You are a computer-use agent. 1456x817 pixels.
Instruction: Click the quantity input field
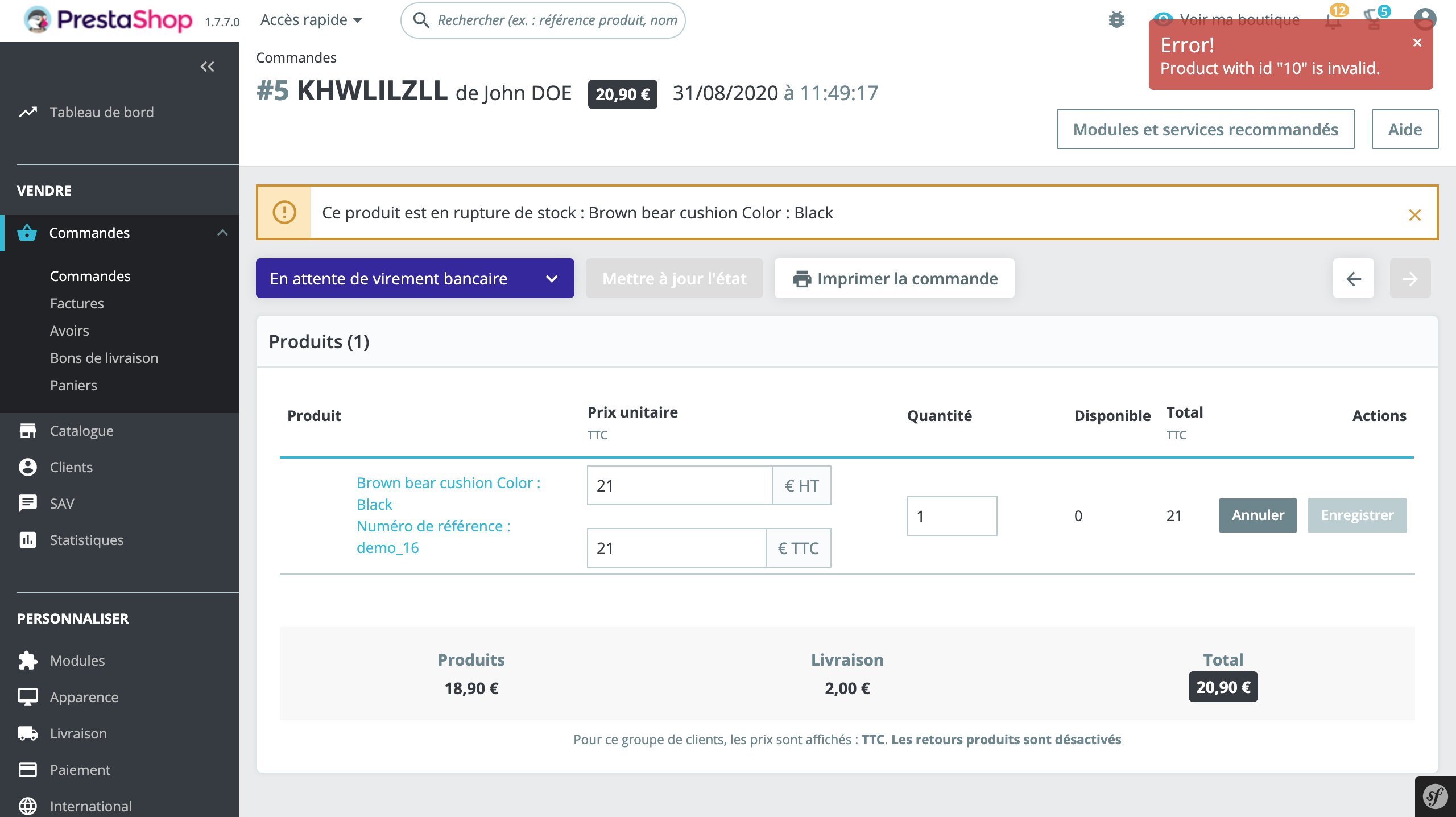click(x=952, y=516)
